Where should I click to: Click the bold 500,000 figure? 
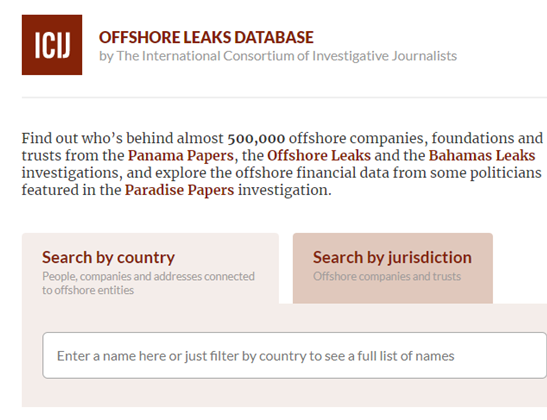pyautogui.click(x=256, y=138)
